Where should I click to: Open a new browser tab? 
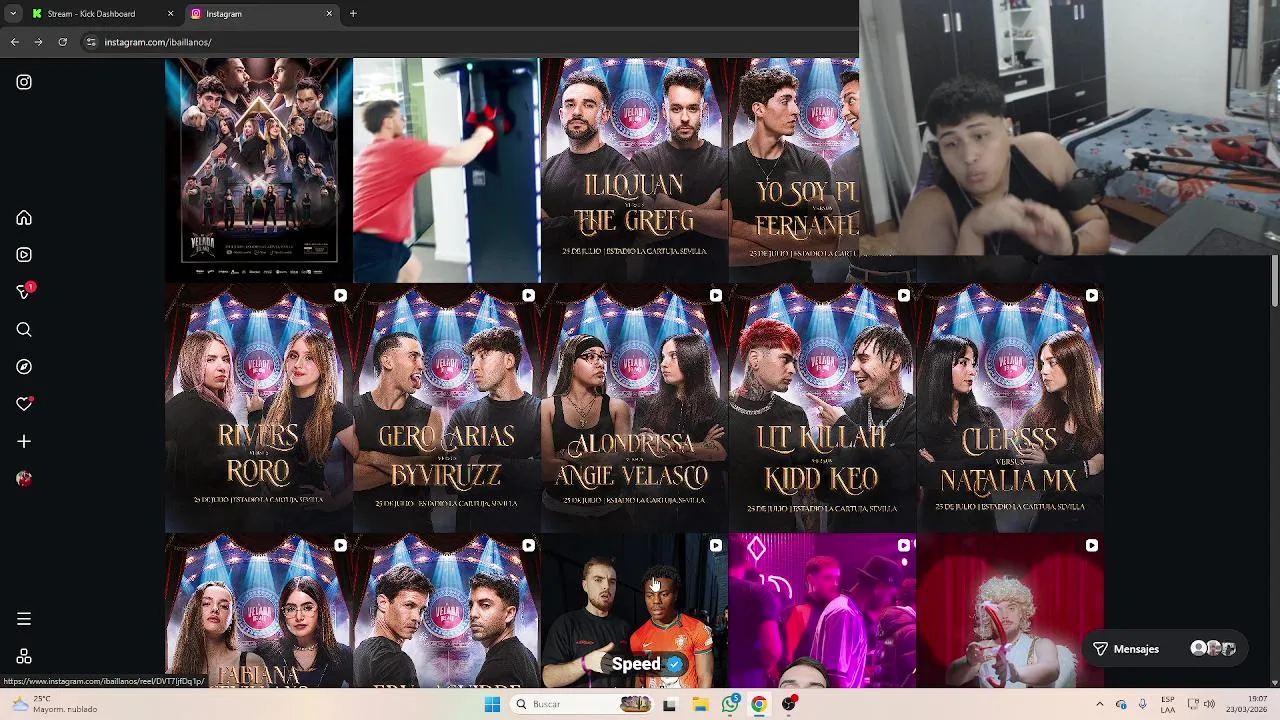(x=353, y=14)
